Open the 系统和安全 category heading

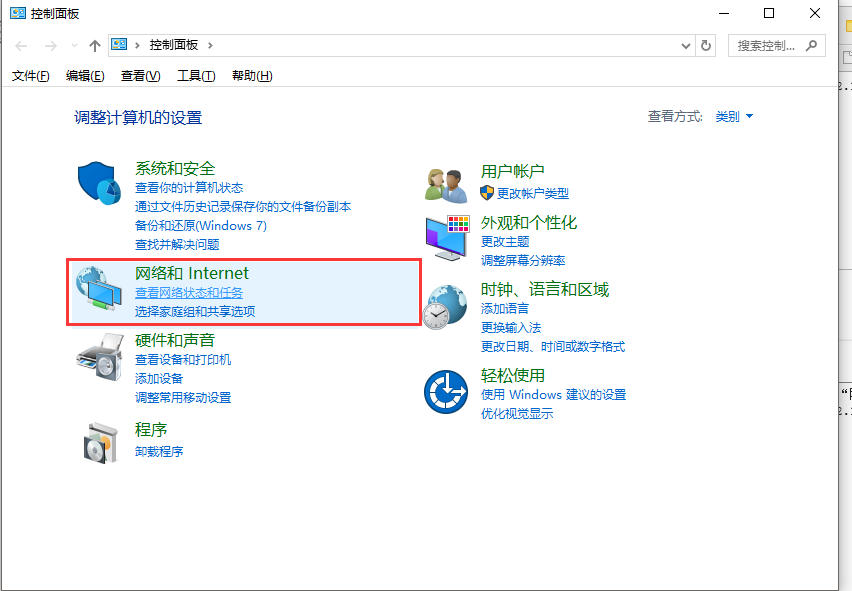[x=175, y=168]
